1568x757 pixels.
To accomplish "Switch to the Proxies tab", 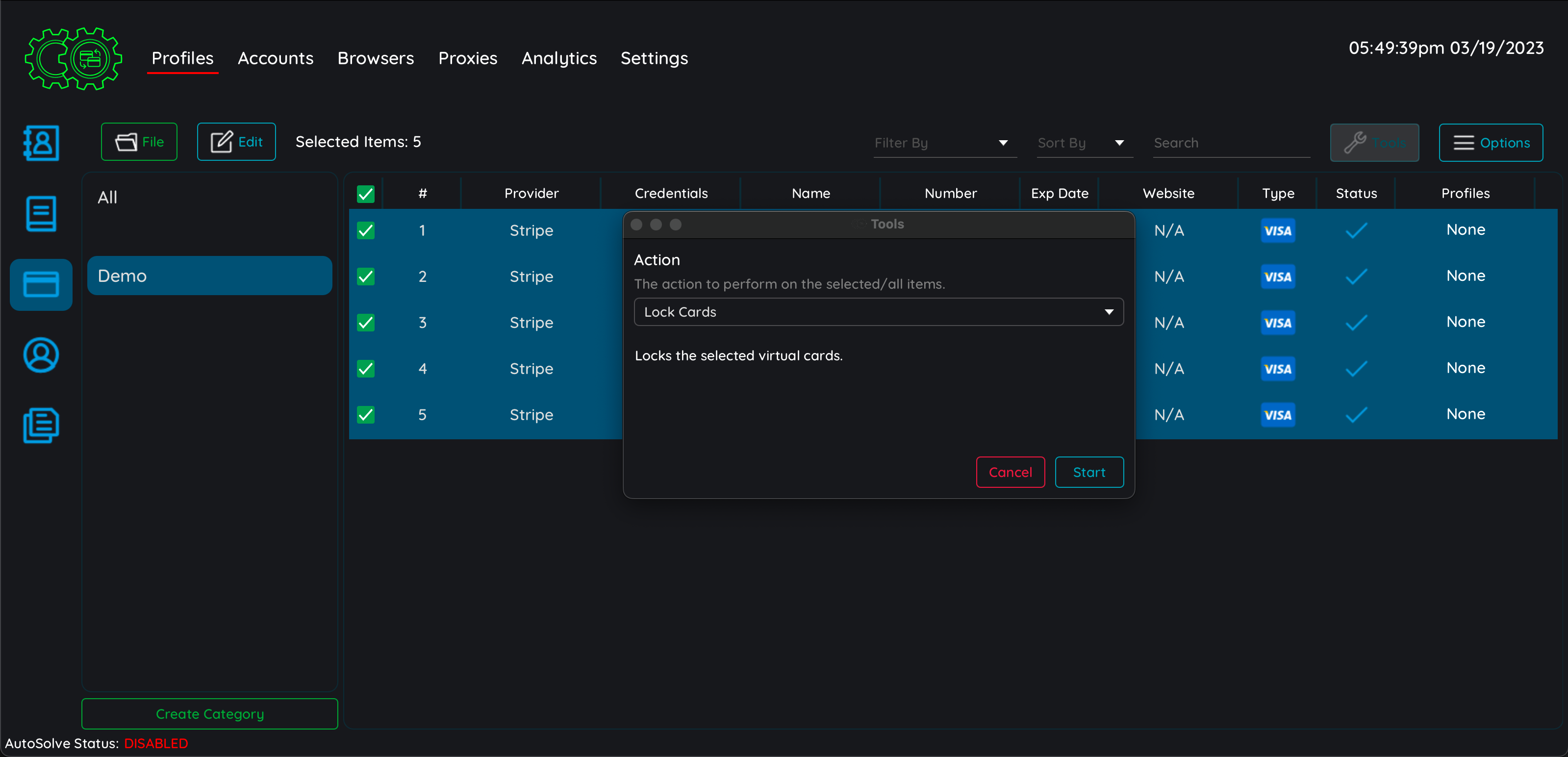I will 467,58.
